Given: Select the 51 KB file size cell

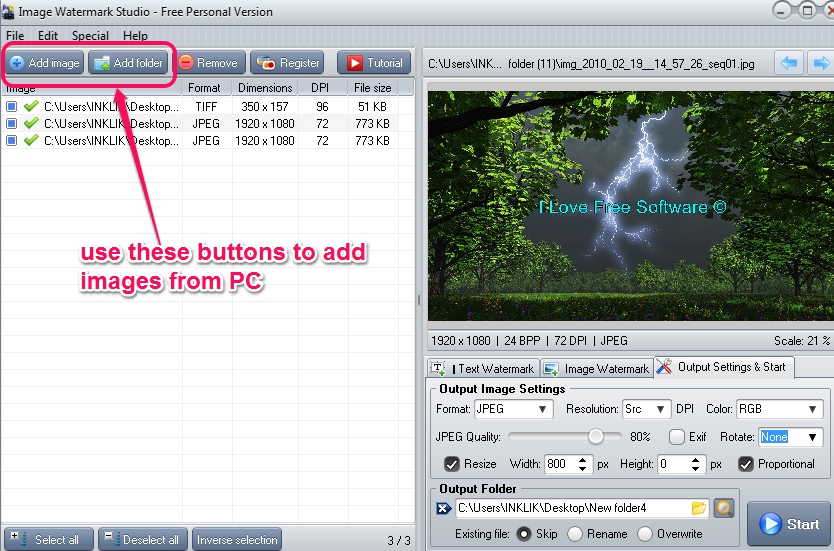Looking at the screenshot, I should [373, 106].
